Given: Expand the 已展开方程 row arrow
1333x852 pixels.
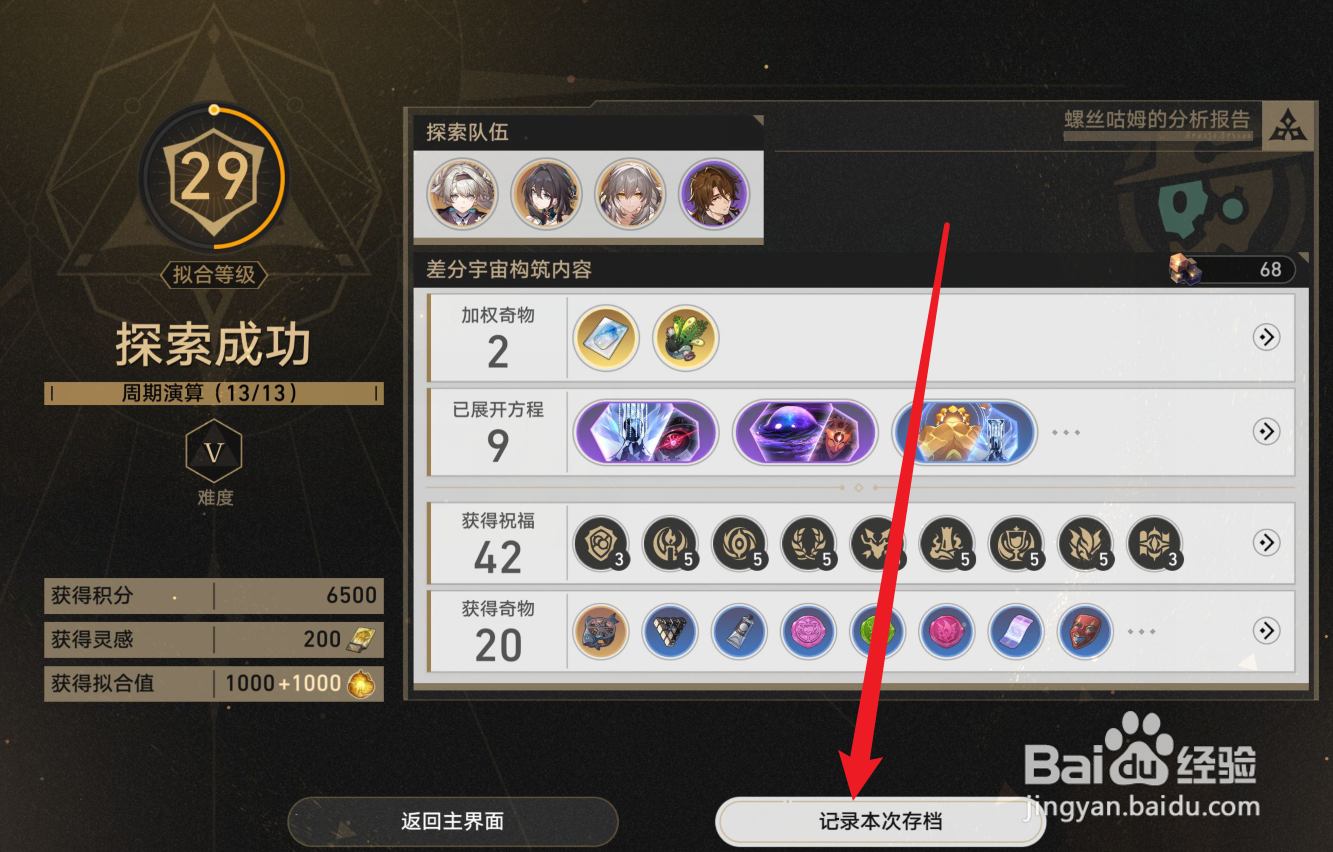Looking at the screenshot, I should 1266,432.
